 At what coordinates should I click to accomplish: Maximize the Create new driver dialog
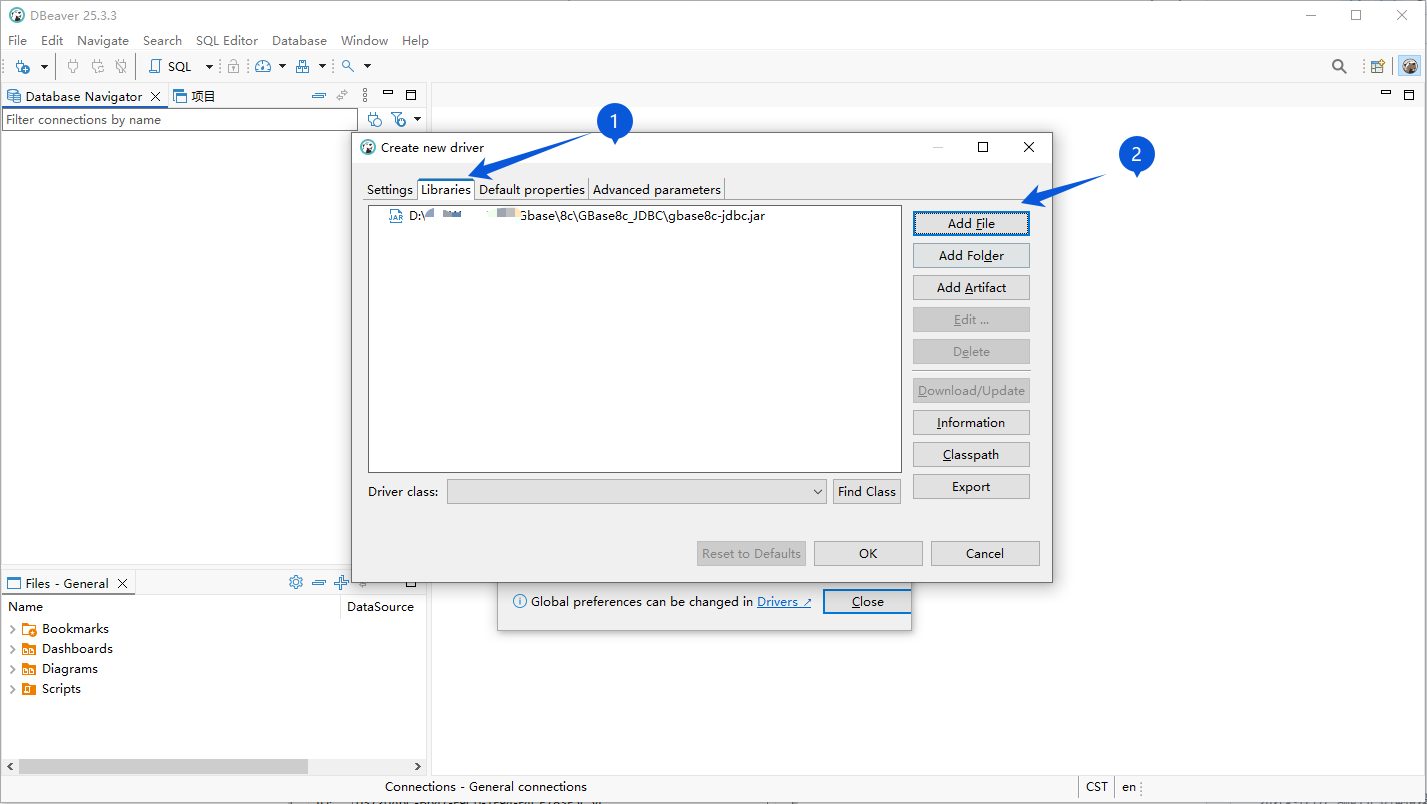click(x=983, y=147)
